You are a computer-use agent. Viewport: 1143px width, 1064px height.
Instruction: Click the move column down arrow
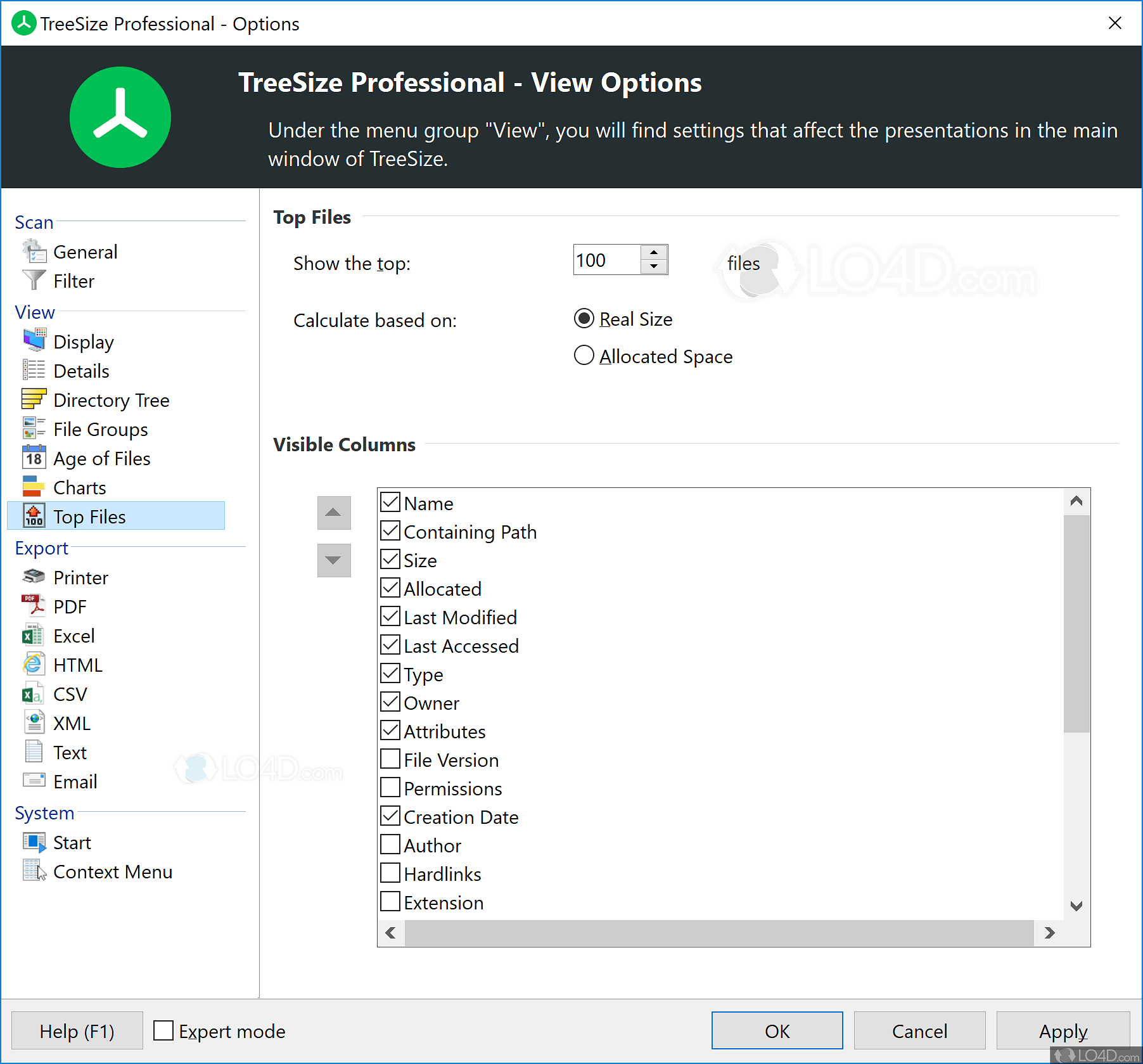pos(334,560)
